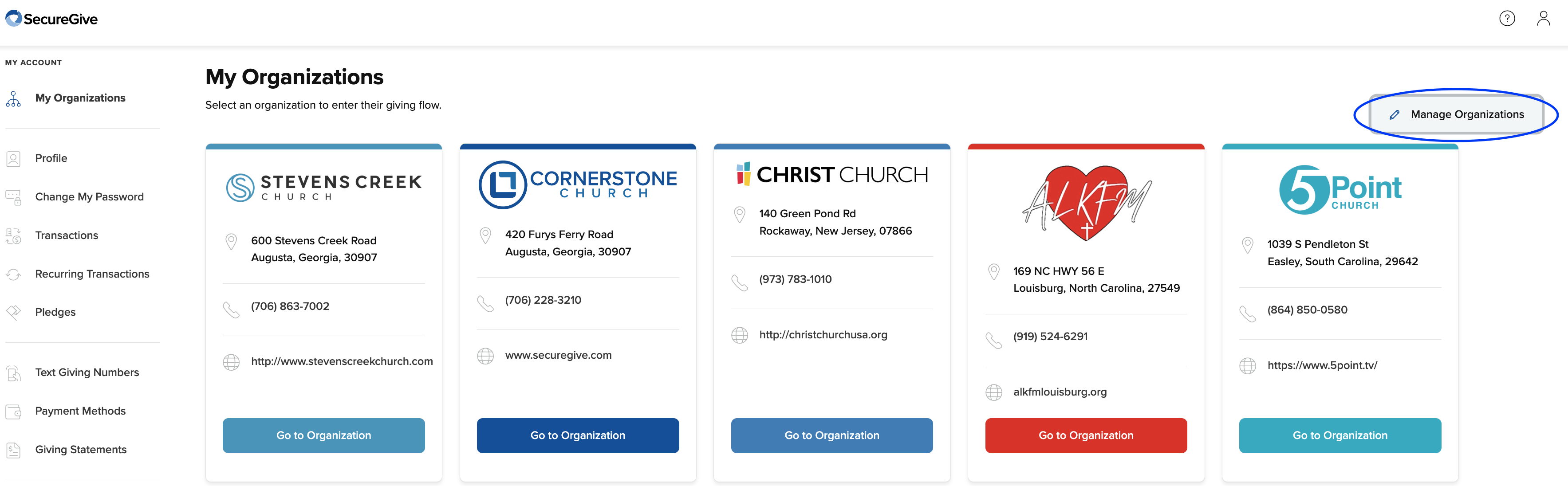The image size is (1568, 486).
Task: Open the user account profile icon
Action: (1543, 19)
